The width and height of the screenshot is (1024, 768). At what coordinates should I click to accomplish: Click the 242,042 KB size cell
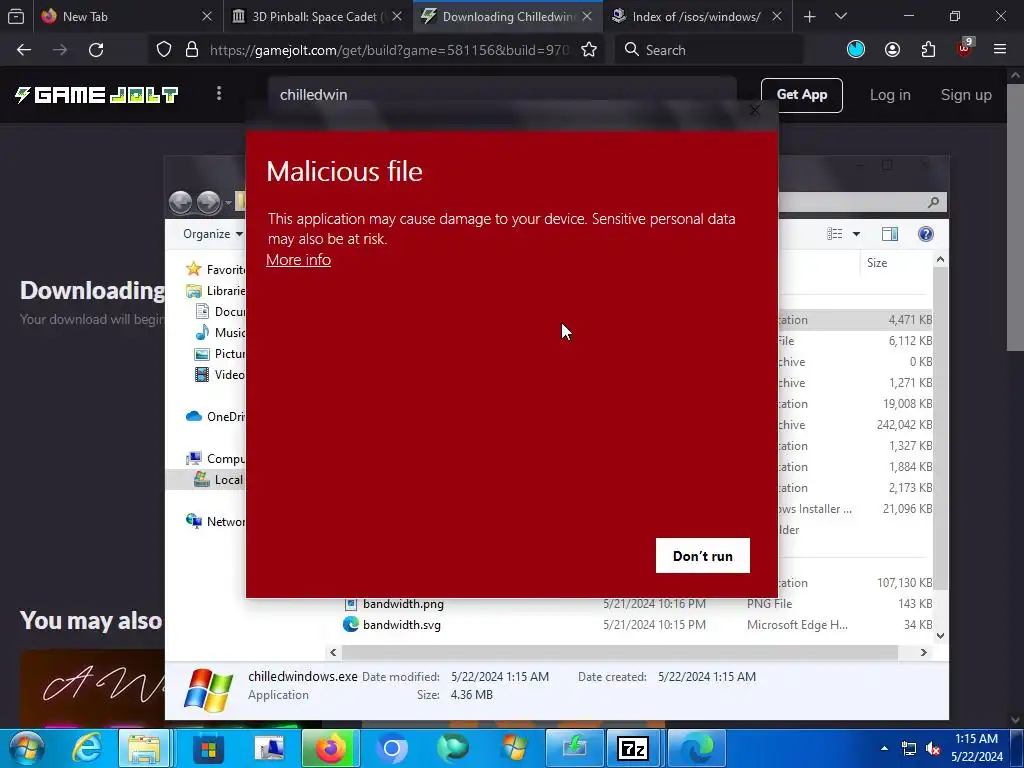coord(904,424)
